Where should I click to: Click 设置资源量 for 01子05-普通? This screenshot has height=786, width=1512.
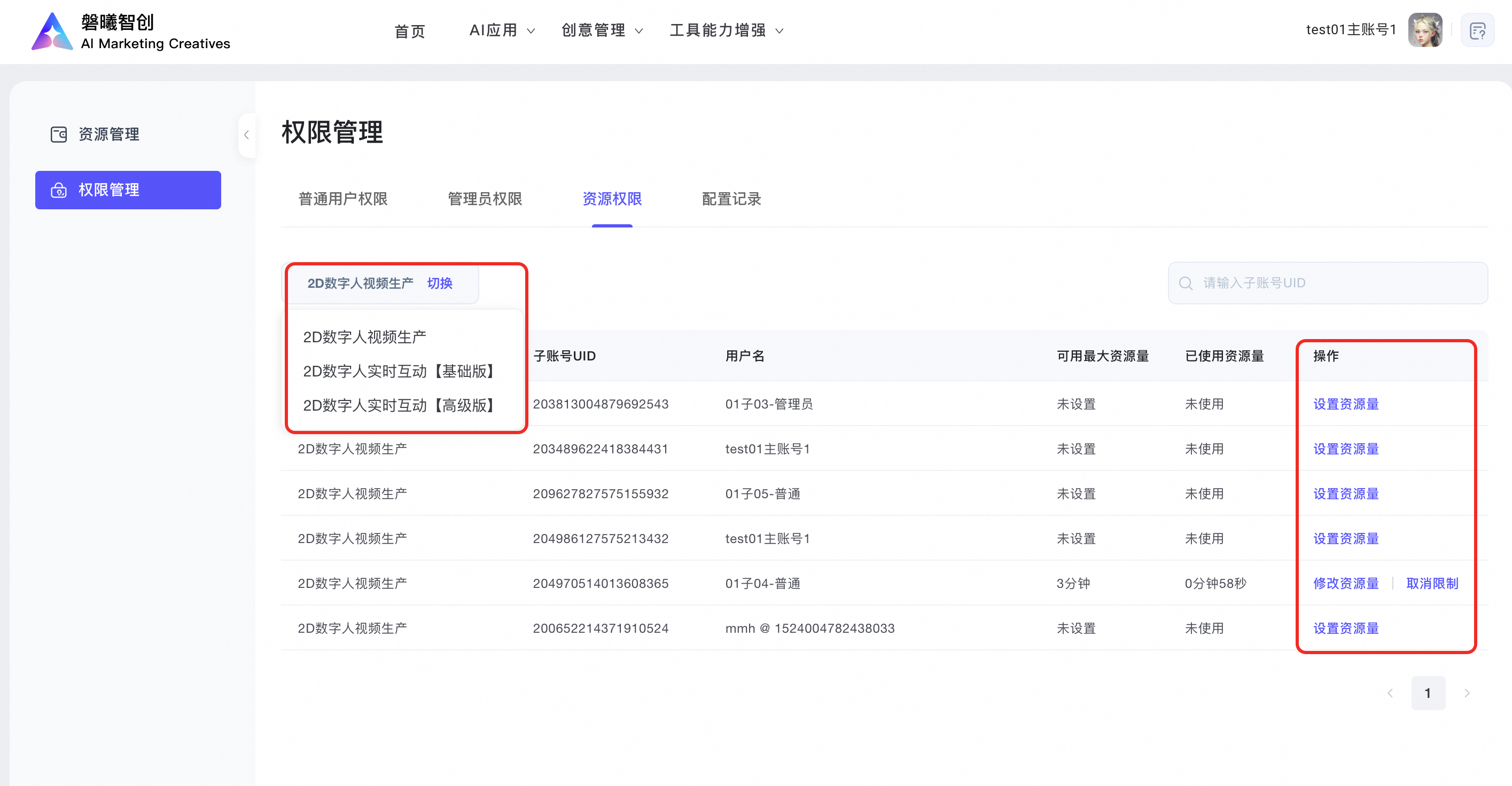pos(1346,494)
